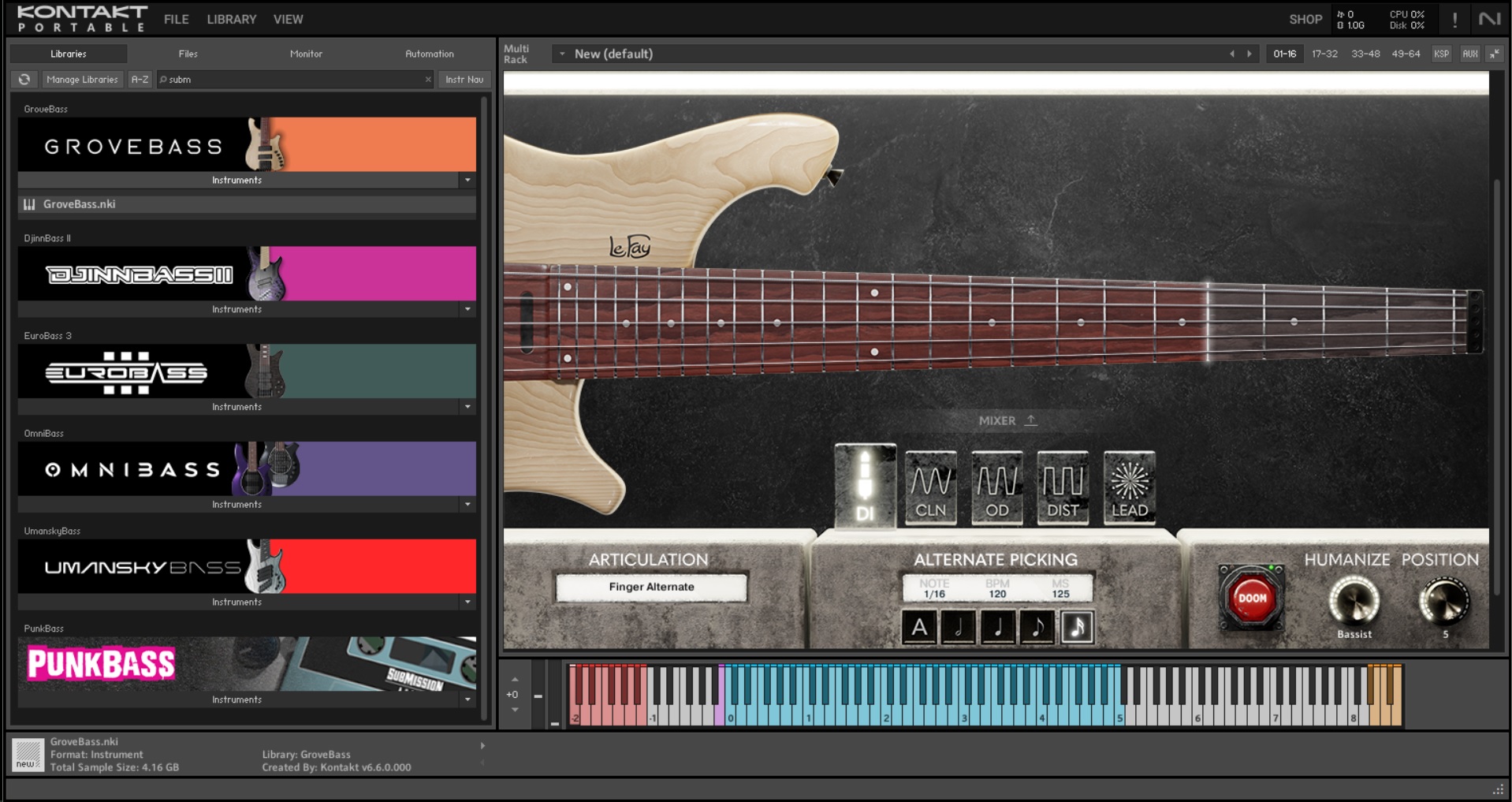Click the HUMANIZE knob
The image size is (1512, 802).
click(x=1354, y=601)
